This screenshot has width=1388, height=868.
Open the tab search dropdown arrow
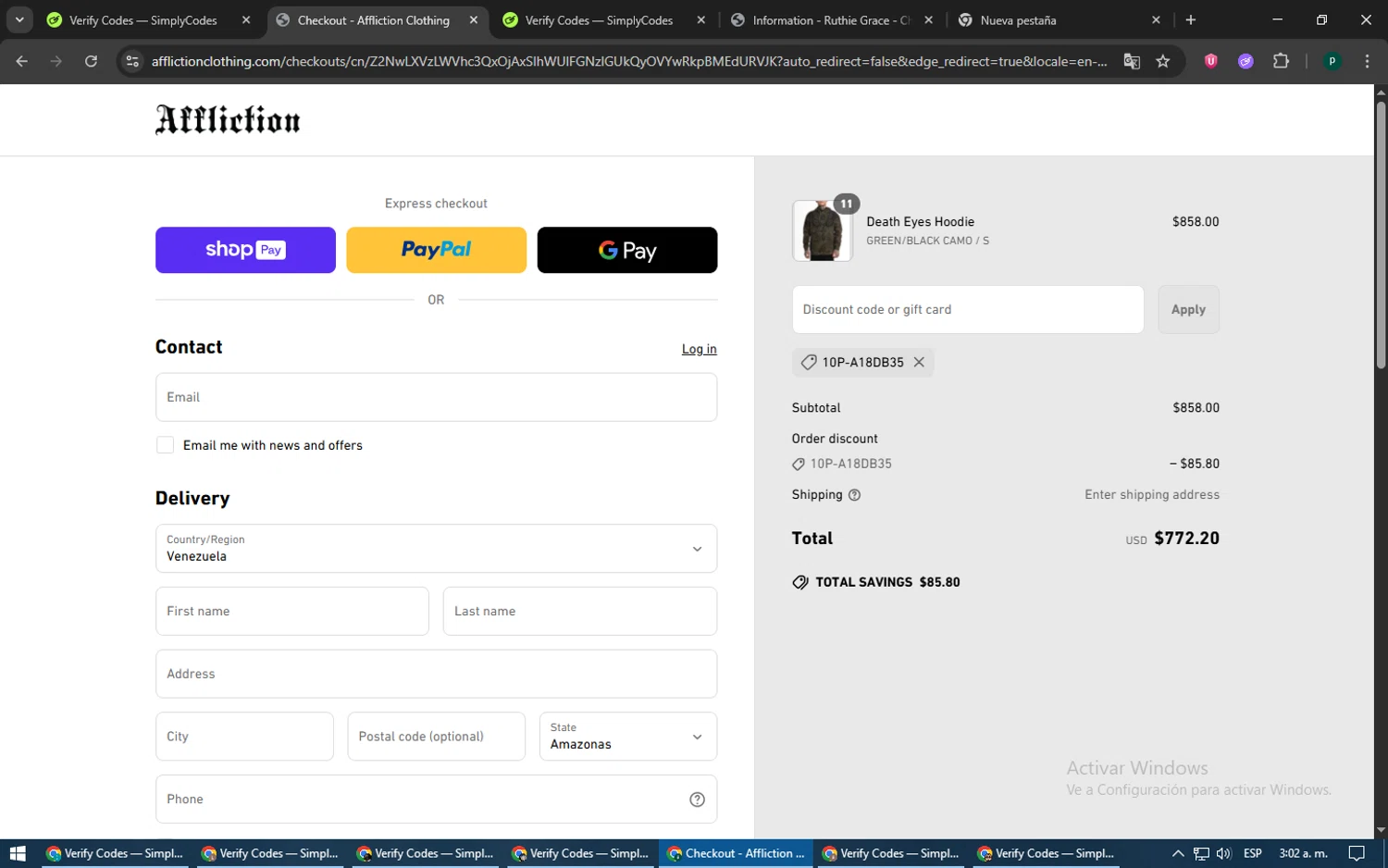[x=19, y=19]
